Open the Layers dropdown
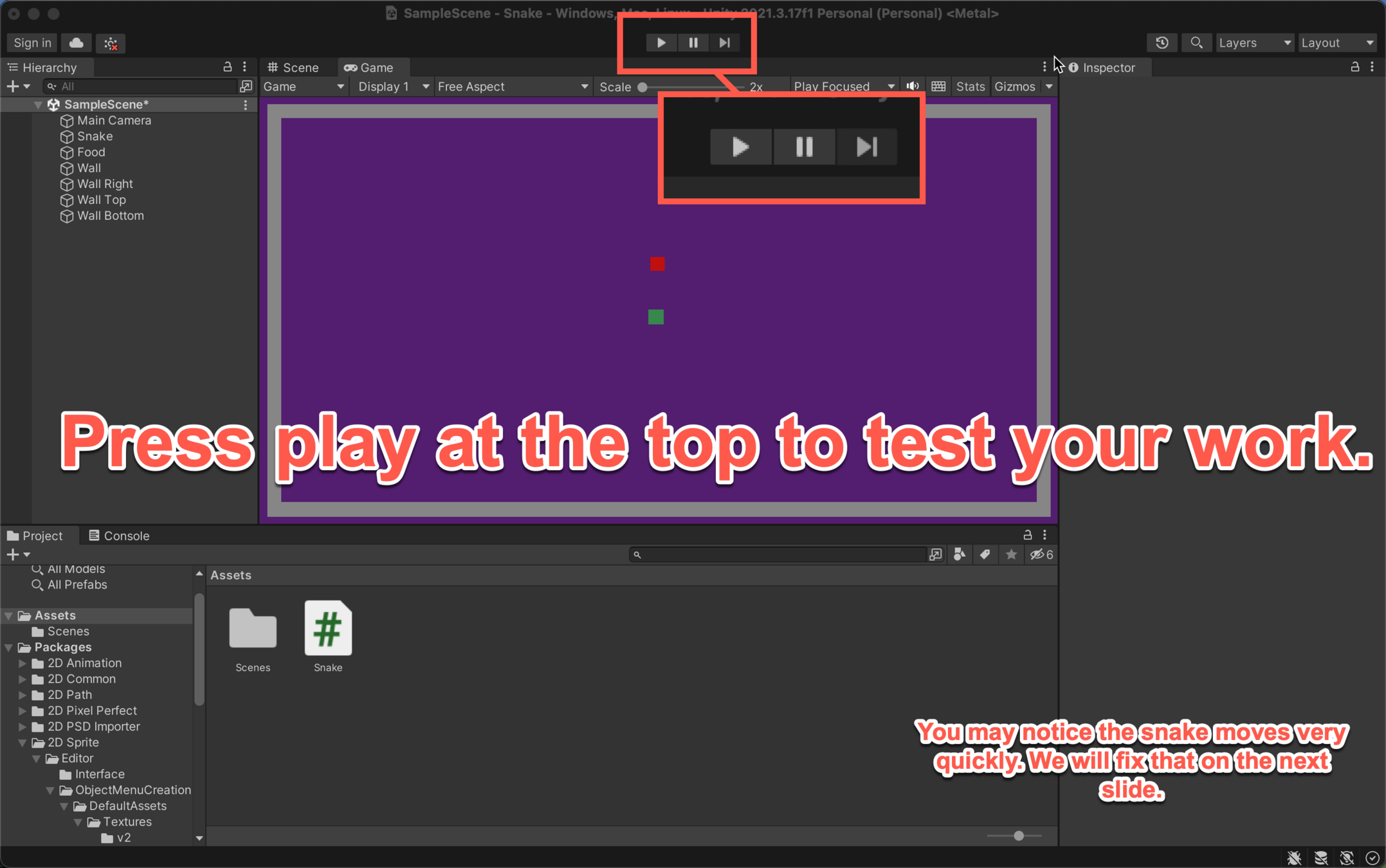This screenshot has height=868, width=1386. 1254,42
